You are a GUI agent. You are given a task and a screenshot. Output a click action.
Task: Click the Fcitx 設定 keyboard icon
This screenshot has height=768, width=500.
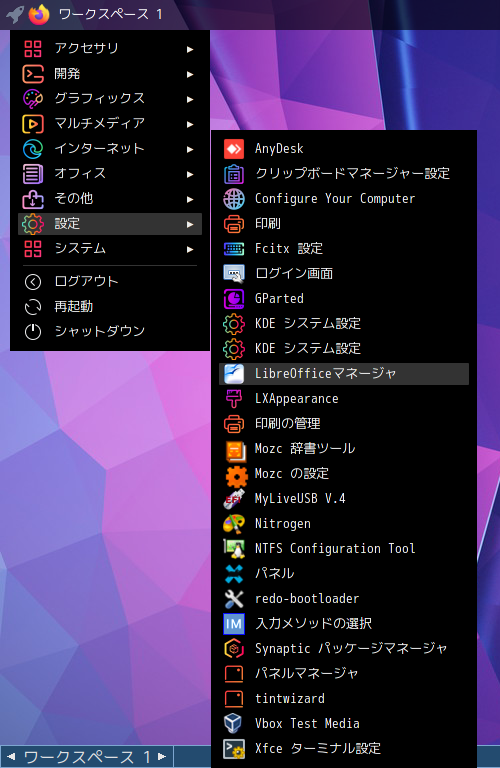tap(234, 248)
